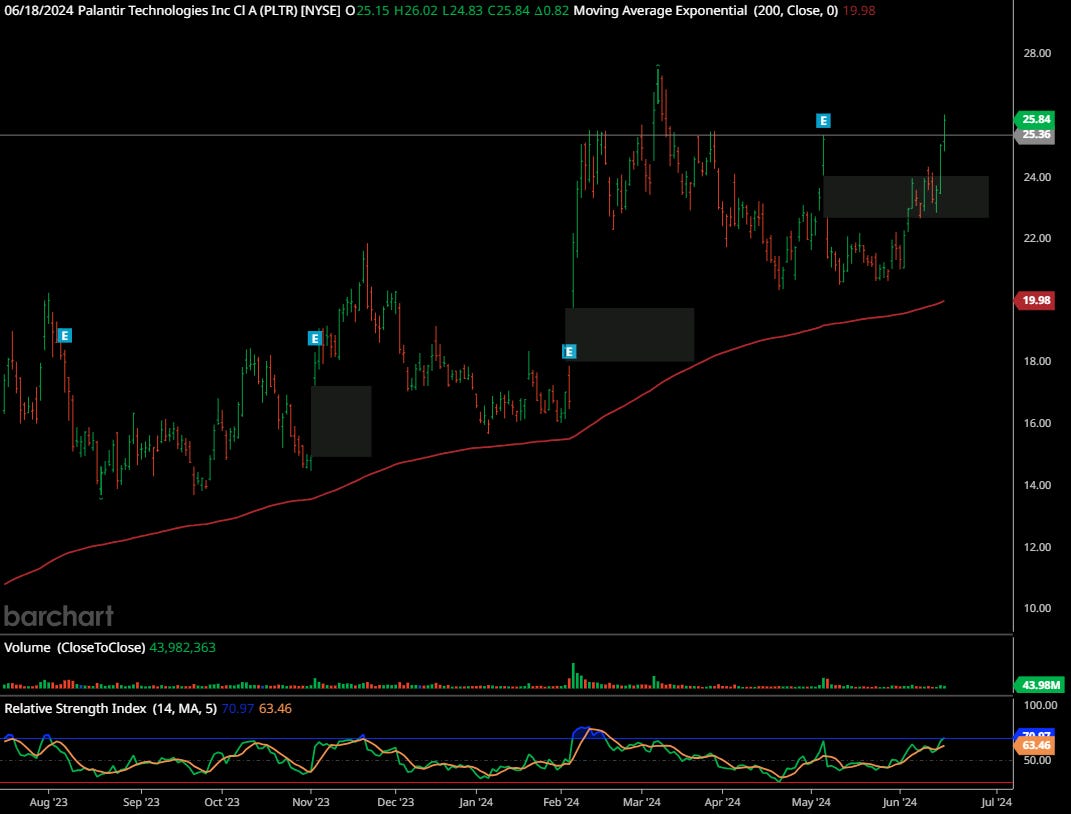Click the Moving Average Exponential (200, Close, 0) label
Viewport: 1071px width, 814px height.
point(706,11)
